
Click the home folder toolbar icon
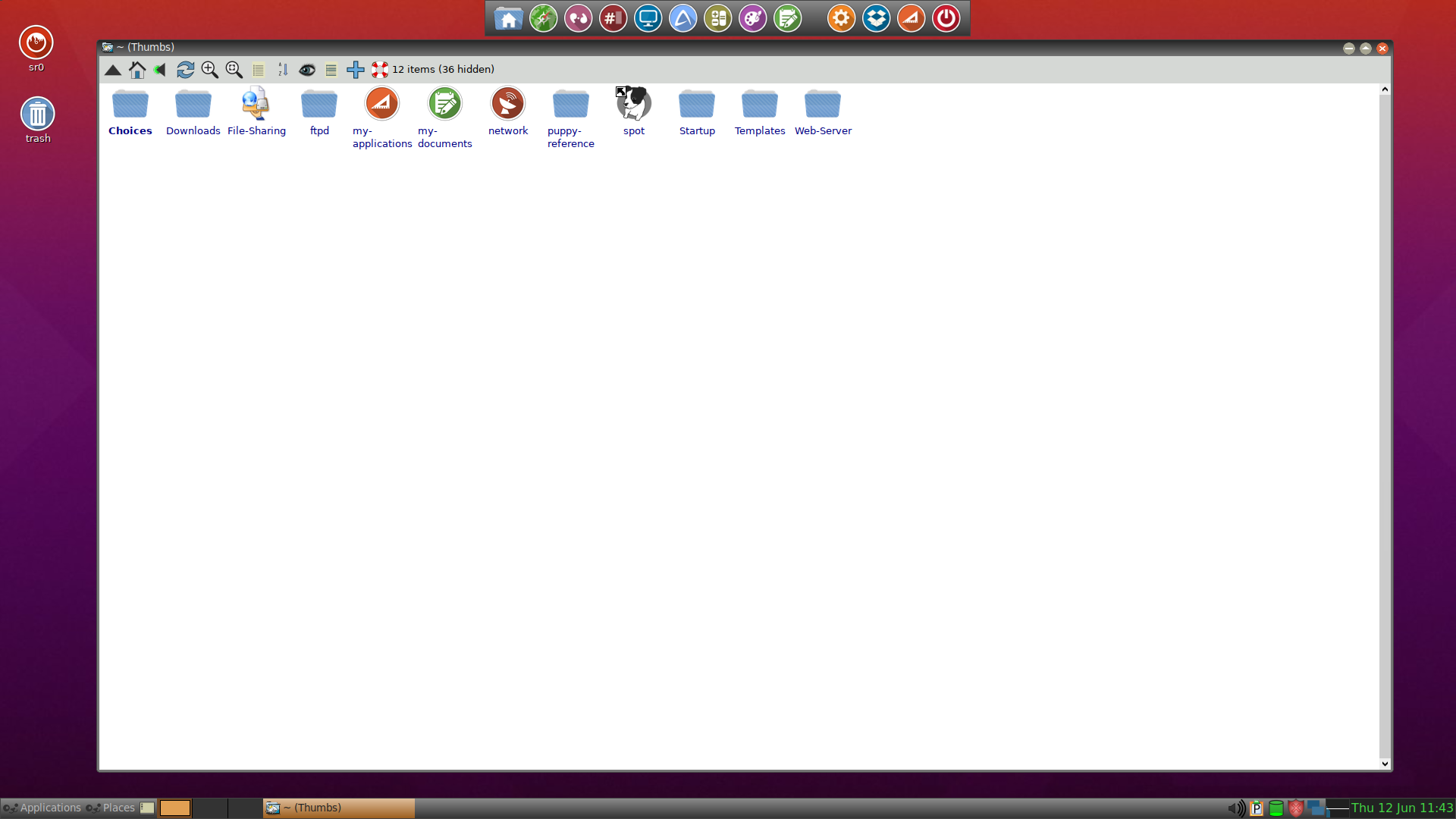tap(137, 70)
